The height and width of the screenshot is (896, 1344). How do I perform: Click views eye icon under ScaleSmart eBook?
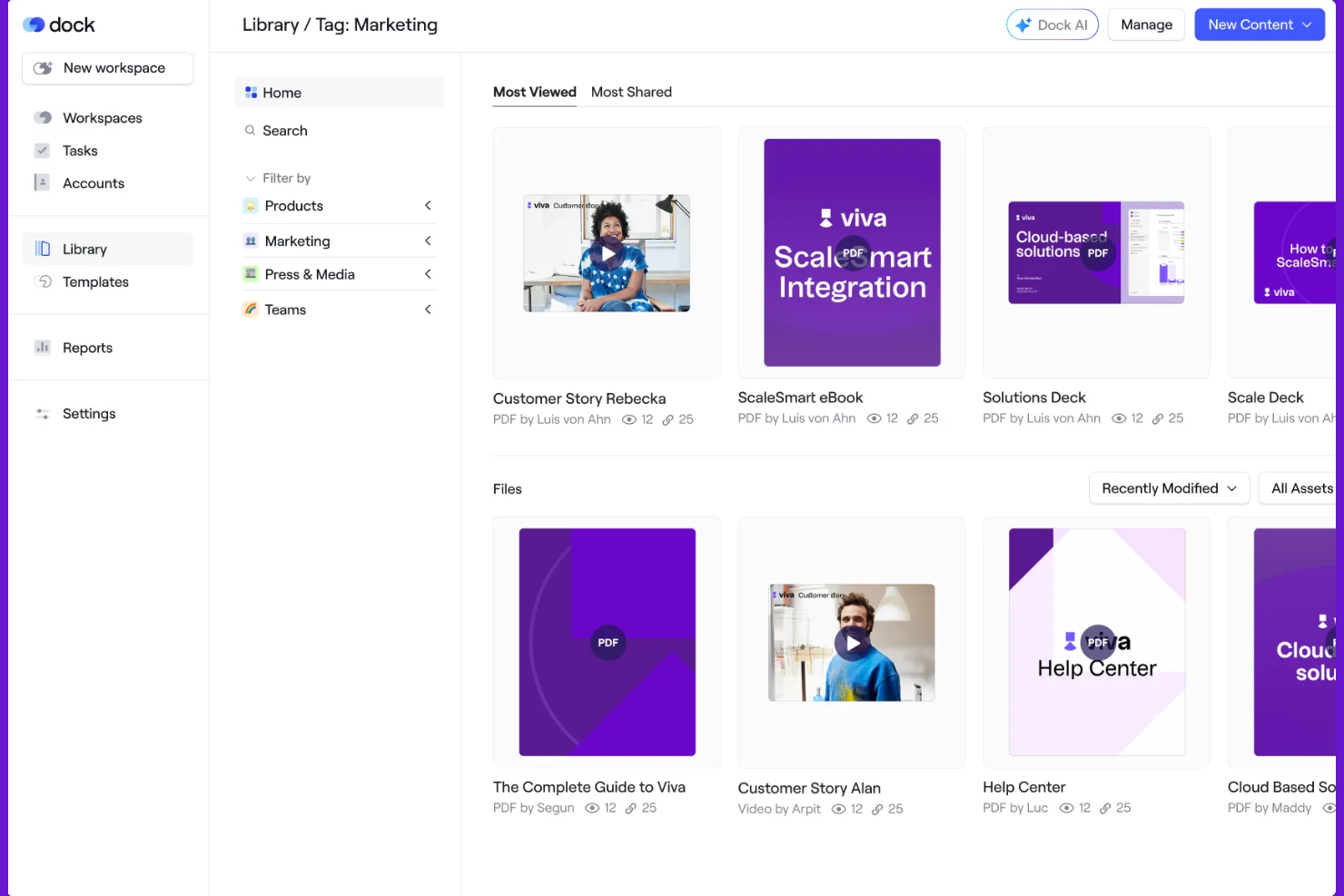click(874, 418)
